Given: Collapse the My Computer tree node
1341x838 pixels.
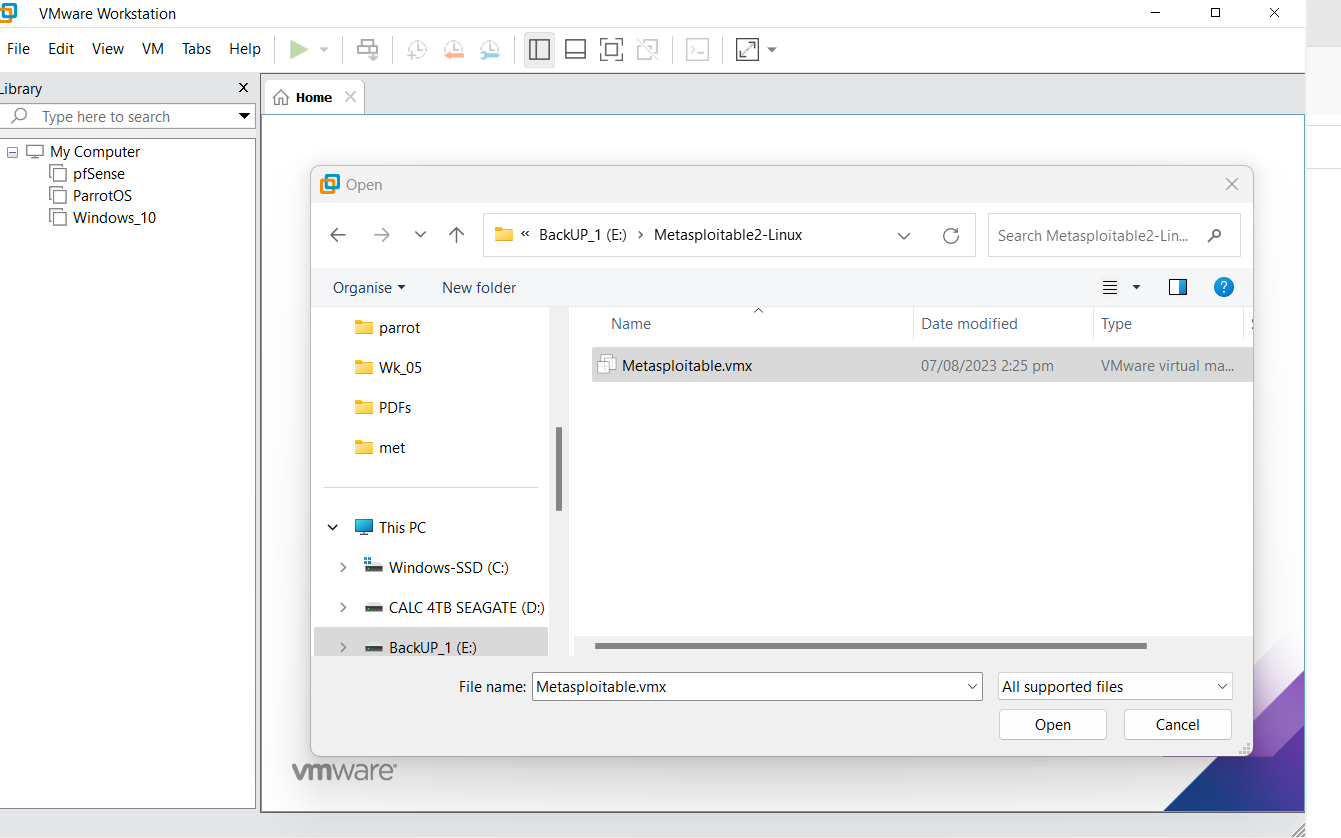Looking at the screenshot, I should coord(13,152).
